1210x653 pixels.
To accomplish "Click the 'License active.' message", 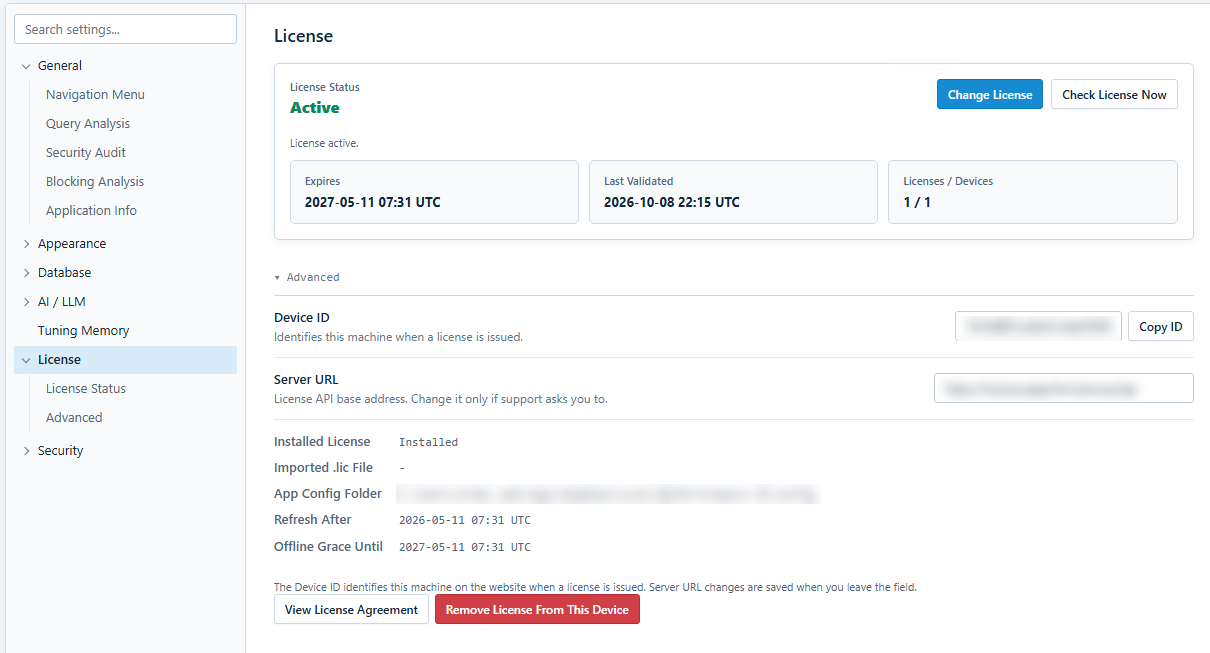I will (x=324, y=143).
